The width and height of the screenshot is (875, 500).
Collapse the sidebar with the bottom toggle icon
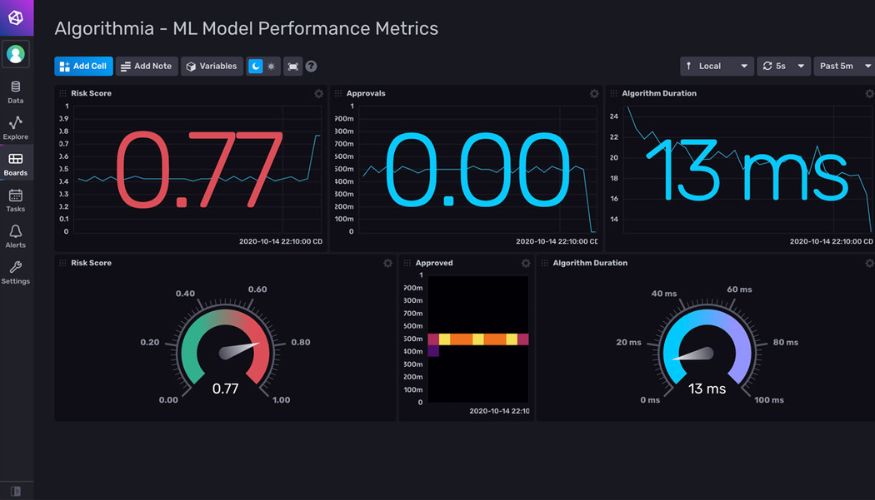(16, 491)
